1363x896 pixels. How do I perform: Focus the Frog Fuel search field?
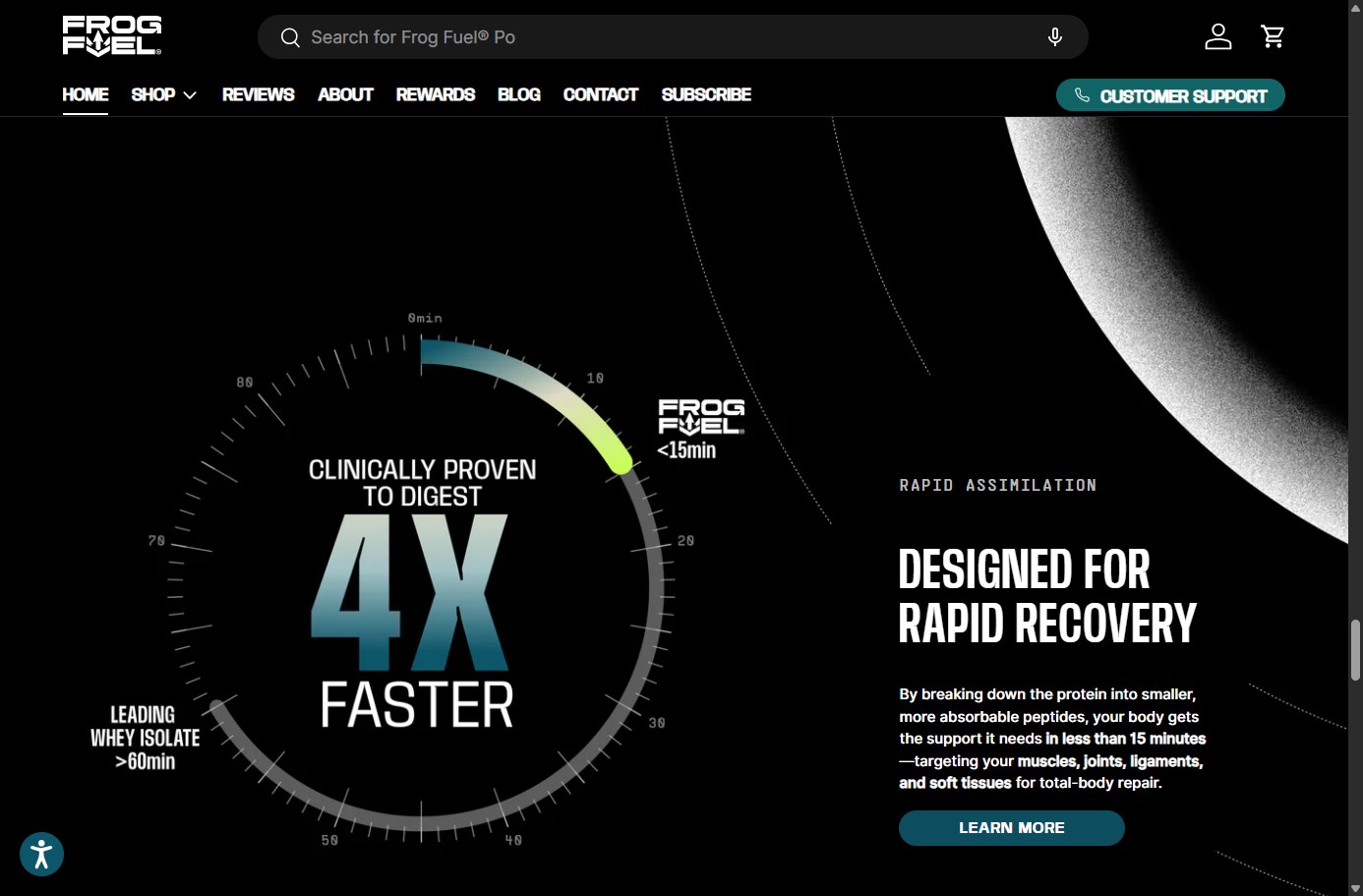[669, 37]
